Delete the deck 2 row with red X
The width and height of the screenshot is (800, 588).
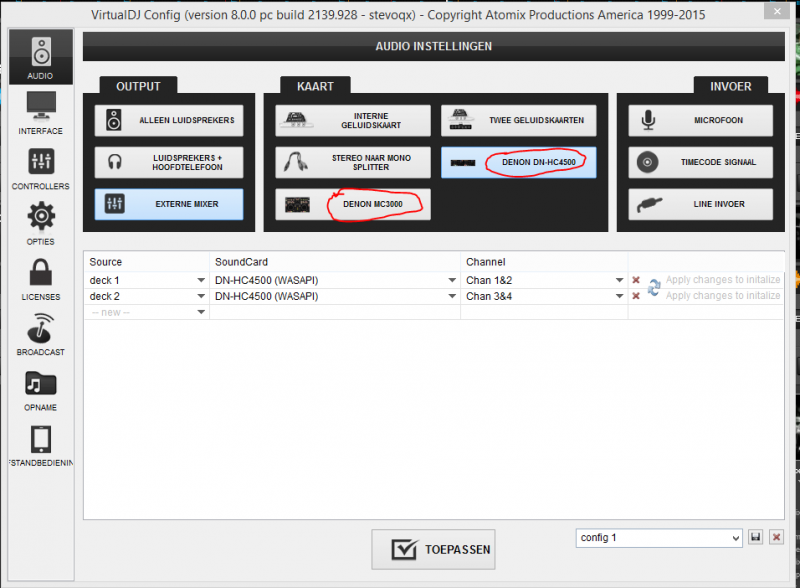(636, 296)
